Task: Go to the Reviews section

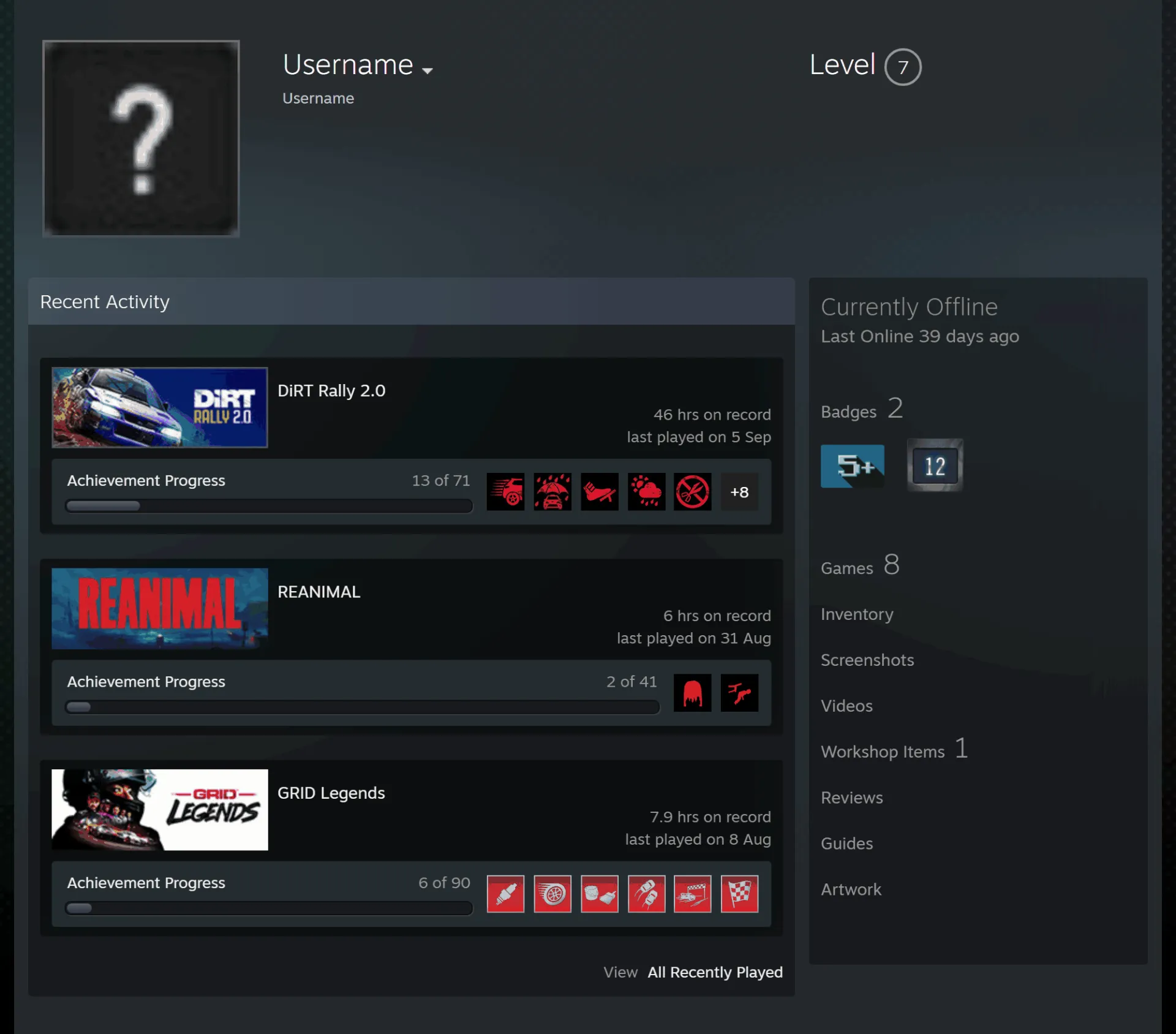Action: tap(852, 798)
